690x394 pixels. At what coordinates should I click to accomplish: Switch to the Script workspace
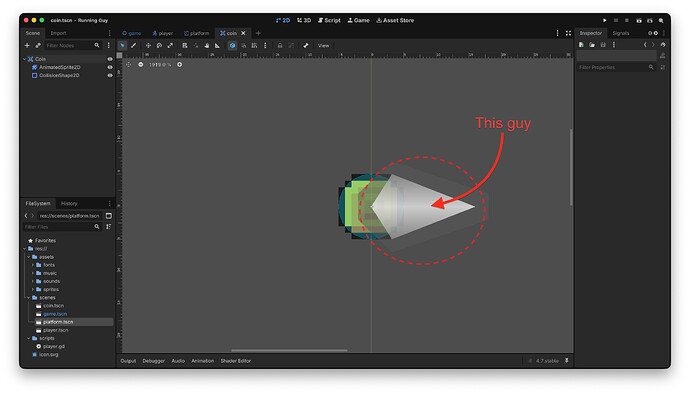[x=329, y=20]
